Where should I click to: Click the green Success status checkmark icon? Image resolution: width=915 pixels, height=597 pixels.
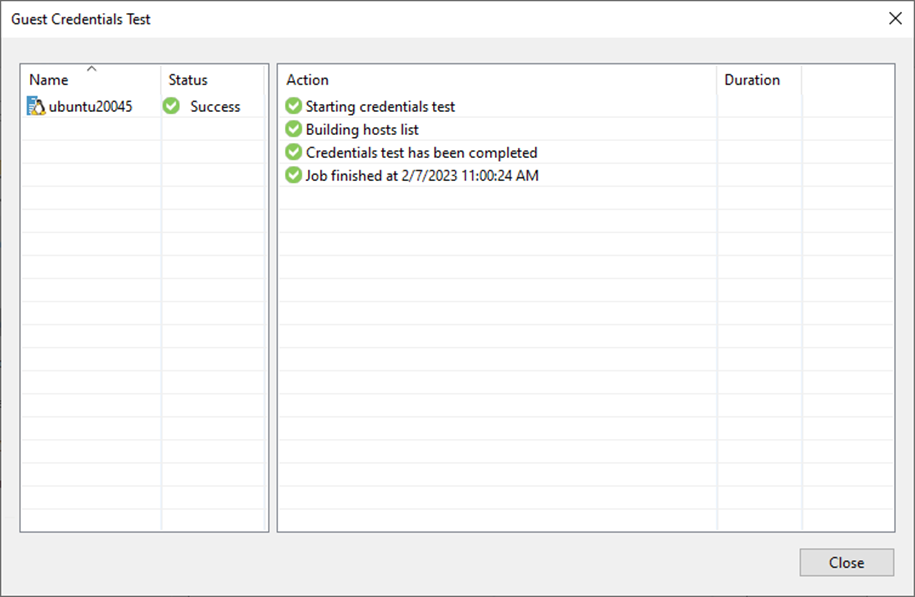coord(171,106)
